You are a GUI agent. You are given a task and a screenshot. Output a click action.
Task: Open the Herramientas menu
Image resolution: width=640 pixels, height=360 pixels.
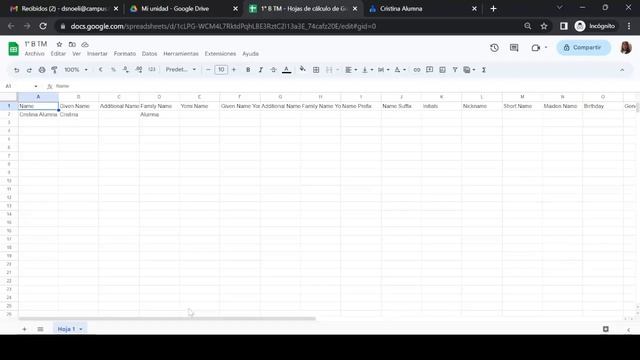pyautogui.click(x=181, y=54)
